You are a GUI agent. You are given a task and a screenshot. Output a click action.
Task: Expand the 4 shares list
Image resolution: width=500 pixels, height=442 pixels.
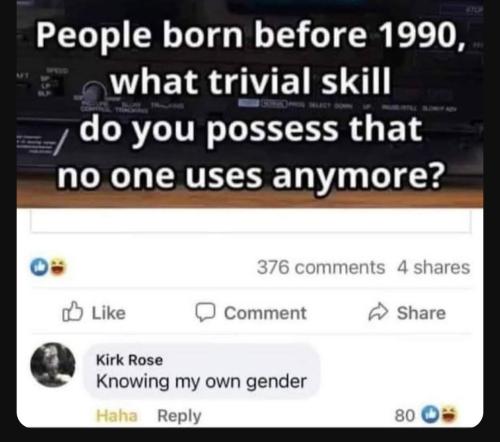tap(433, 267)
